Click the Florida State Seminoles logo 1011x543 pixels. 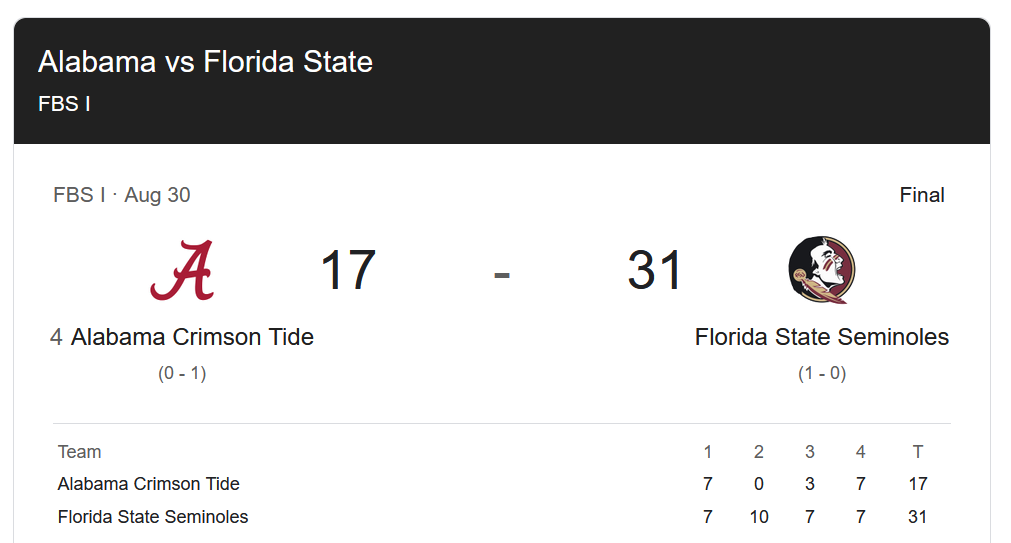click(822, 270)
